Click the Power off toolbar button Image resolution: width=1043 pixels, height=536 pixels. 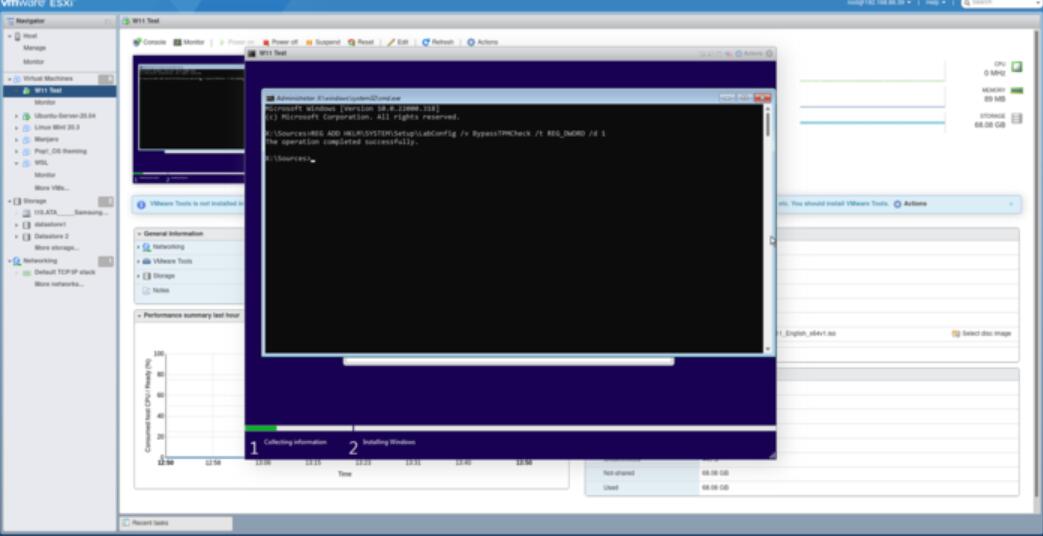click(280, 42)
